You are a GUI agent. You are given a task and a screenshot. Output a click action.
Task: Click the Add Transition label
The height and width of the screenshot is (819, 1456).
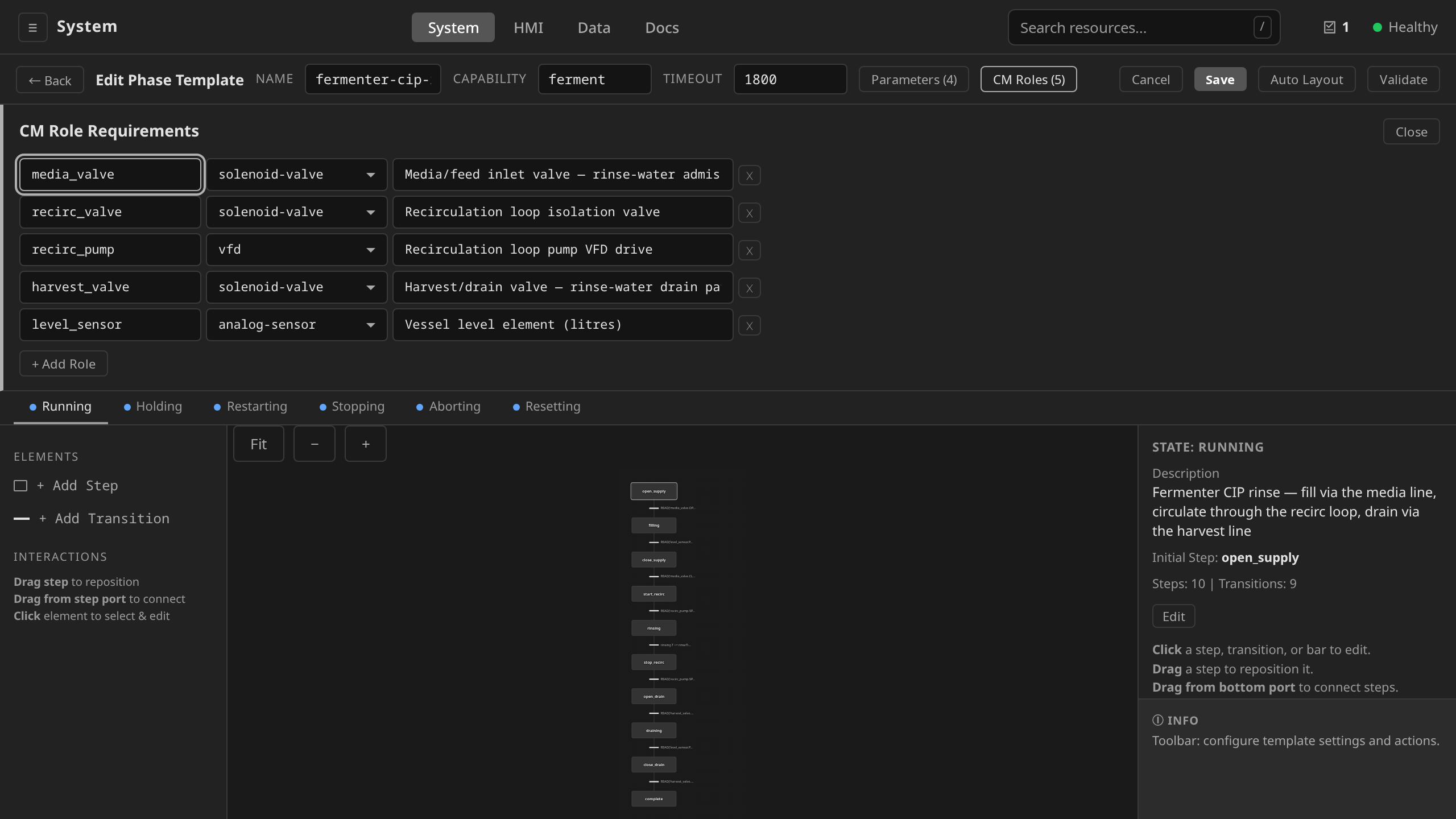pyautogui.click(x=104, y=518)
